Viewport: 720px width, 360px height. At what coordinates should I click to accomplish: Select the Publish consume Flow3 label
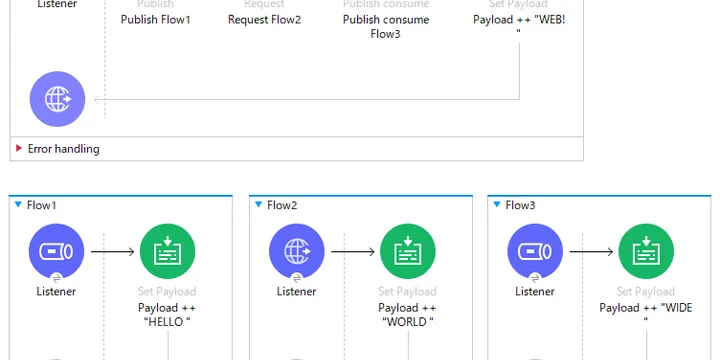pyautogui.click(x=386, y=27)
